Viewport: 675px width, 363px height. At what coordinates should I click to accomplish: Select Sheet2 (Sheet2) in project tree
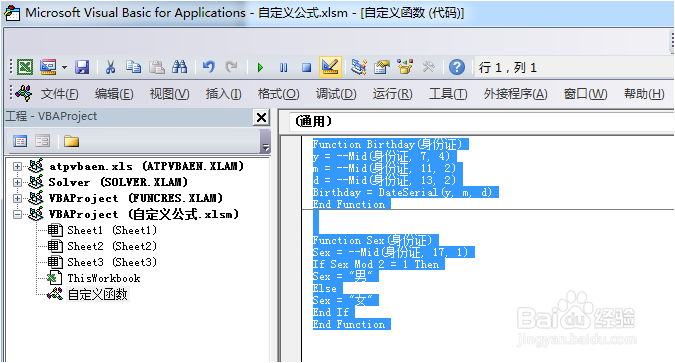(112, 246)
